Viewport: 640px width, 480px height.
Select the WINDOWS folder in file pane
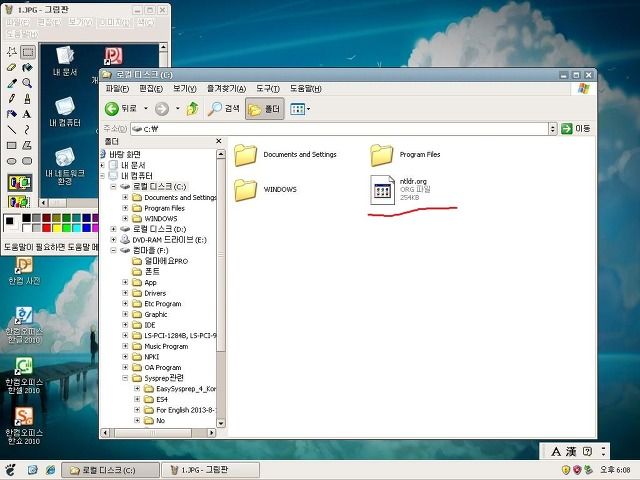click(265, 189)
